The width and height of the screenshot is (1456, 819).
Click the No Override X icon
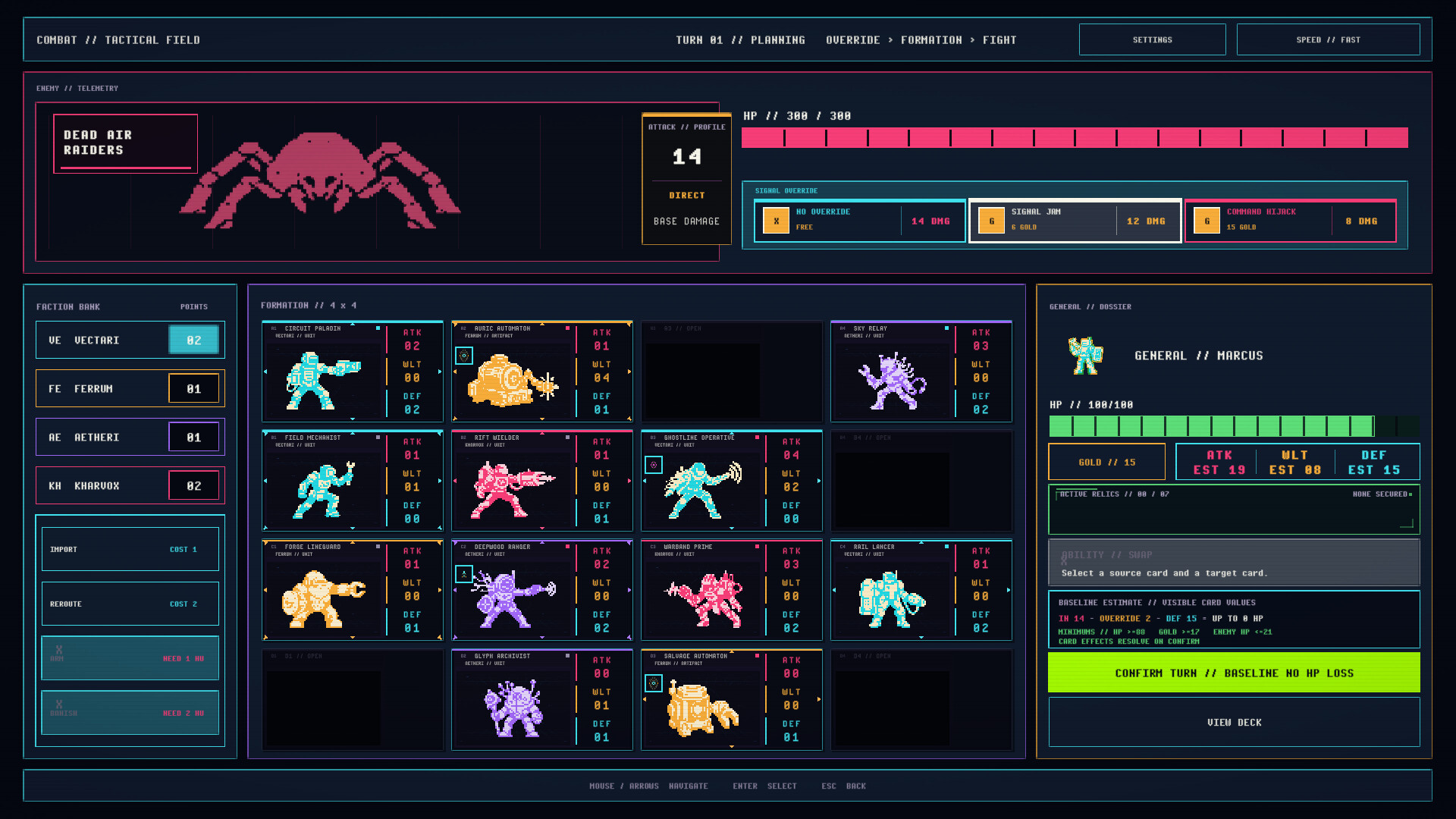click(776, 221)
